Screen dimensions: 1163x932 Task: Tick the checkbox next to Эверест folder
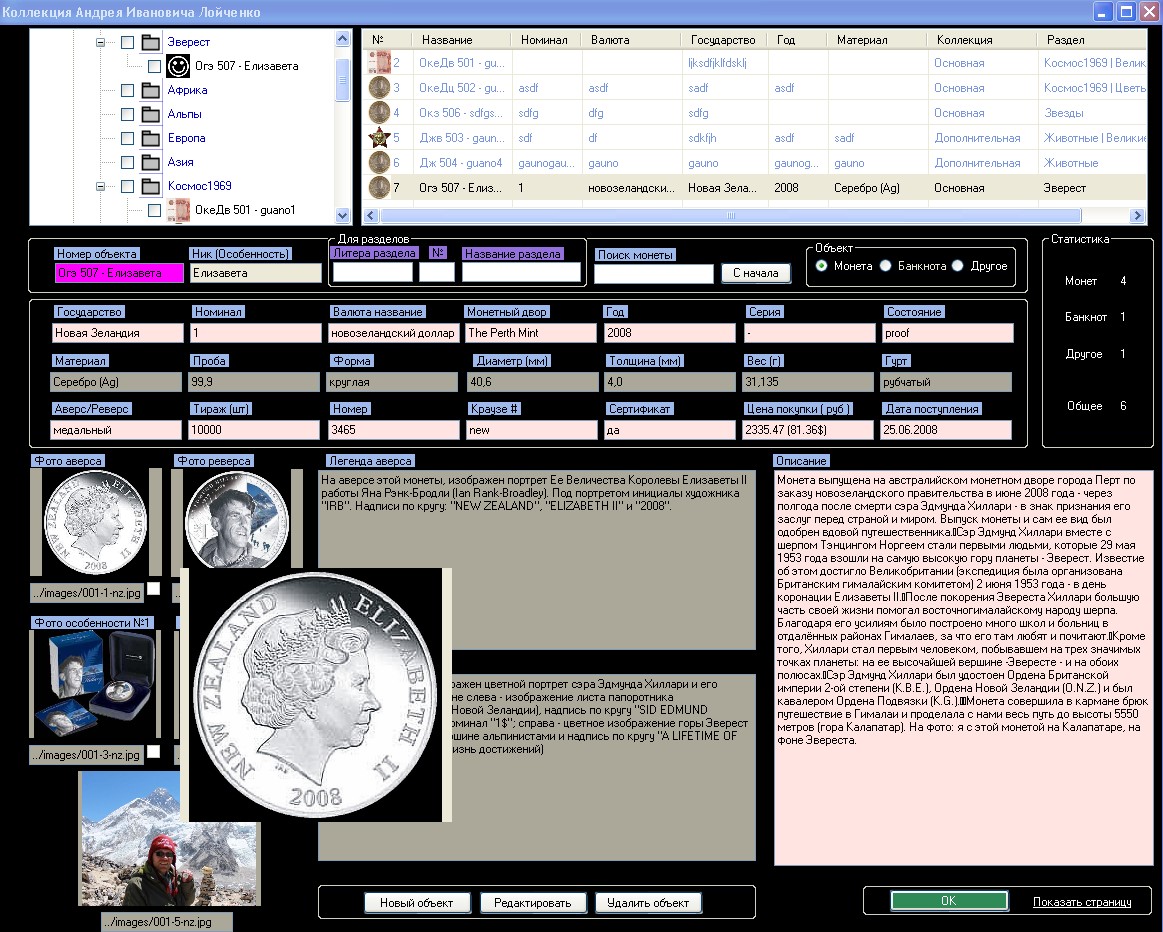pos(128,42)
